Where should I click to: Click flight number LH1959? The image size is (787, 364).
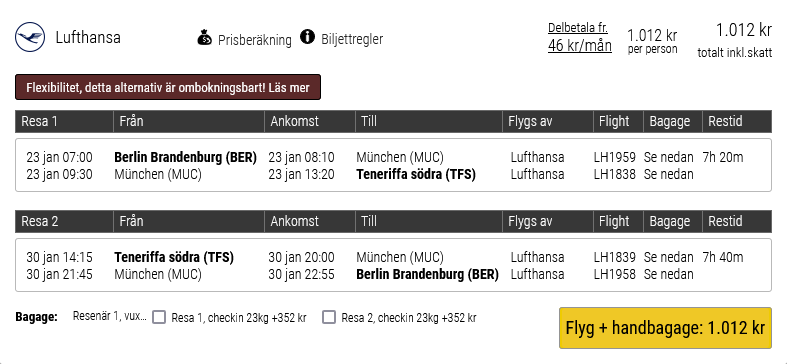click(614, 158)
